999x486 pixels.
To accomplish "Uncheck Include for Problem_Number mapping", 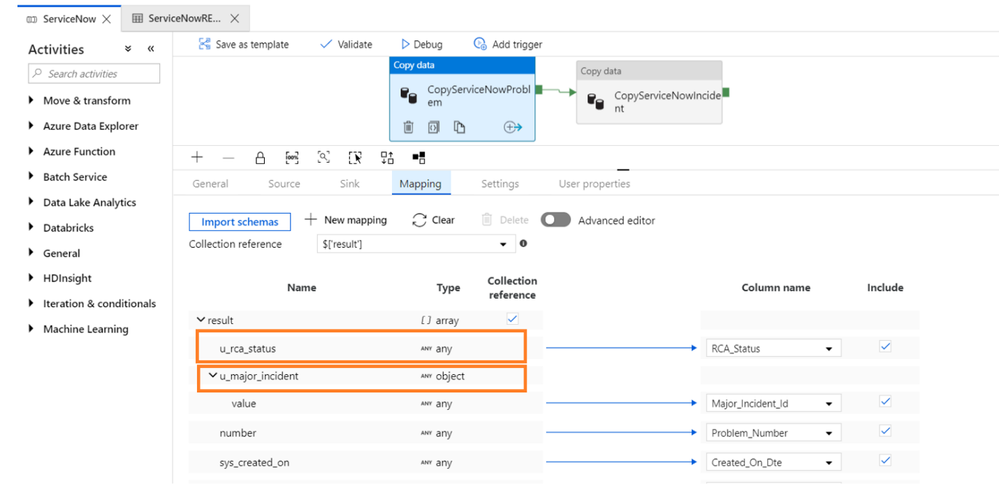I will (x=885, y=431).
